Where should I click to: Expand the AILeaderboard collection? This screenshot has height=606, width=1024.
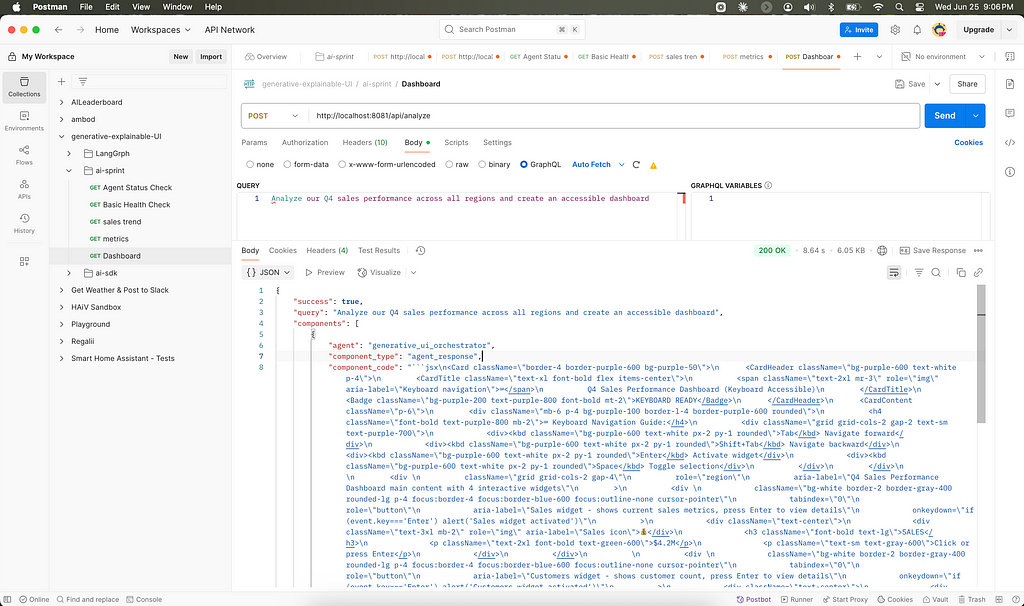tap(61, 103)
